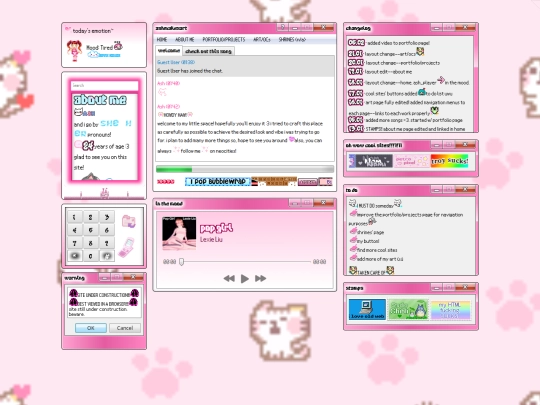Play the song pop girl
The width and height of the screenshot is (540, 405).
point(245,278)
